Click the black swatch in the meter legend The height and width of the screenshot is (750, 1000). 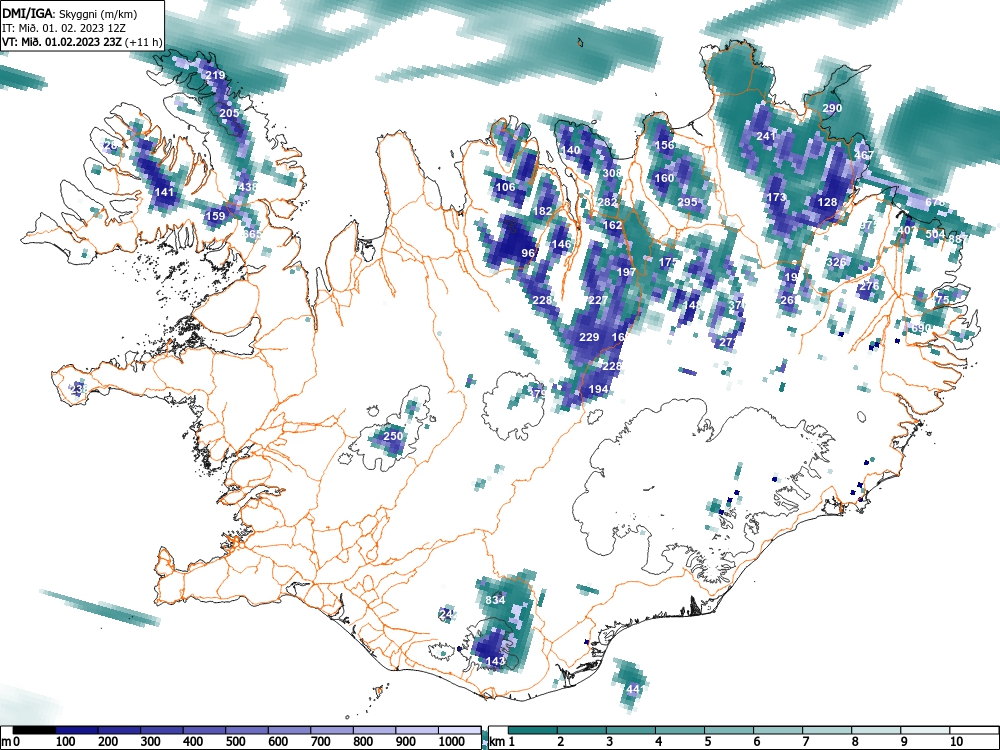(34, 730)
